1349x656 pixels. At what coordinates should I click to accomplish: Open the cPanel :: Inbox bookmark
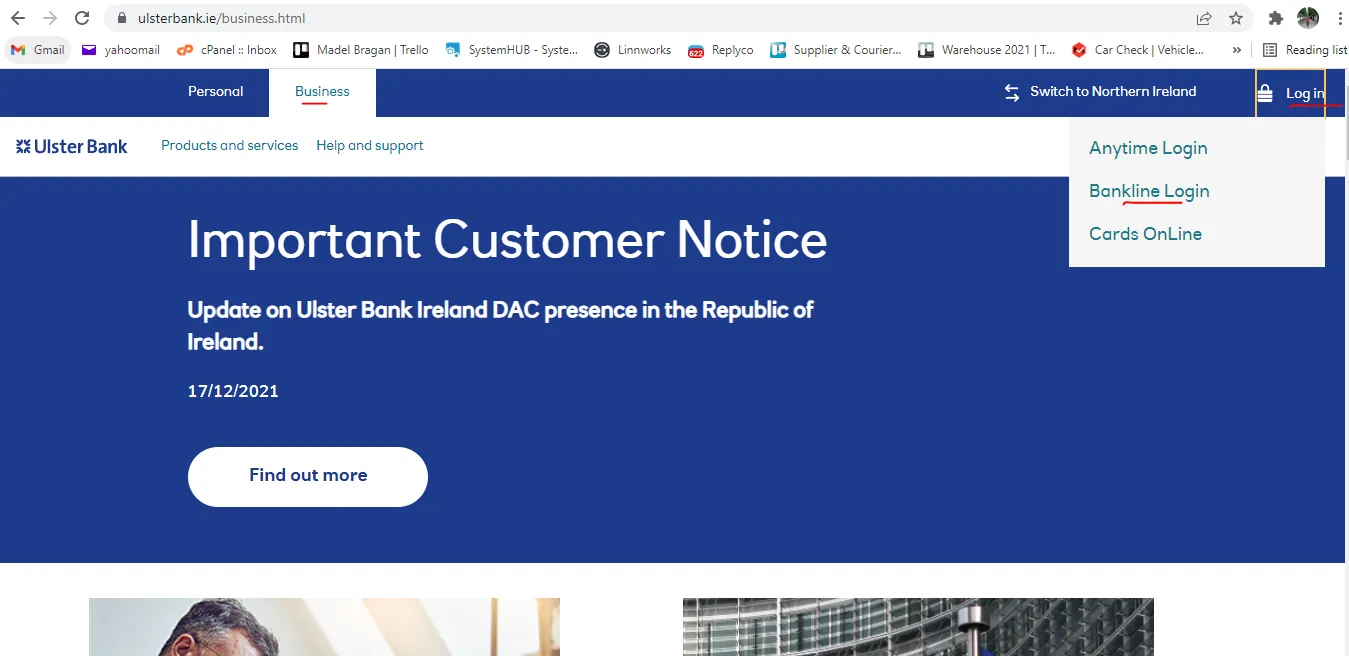(x=227, y=50)
